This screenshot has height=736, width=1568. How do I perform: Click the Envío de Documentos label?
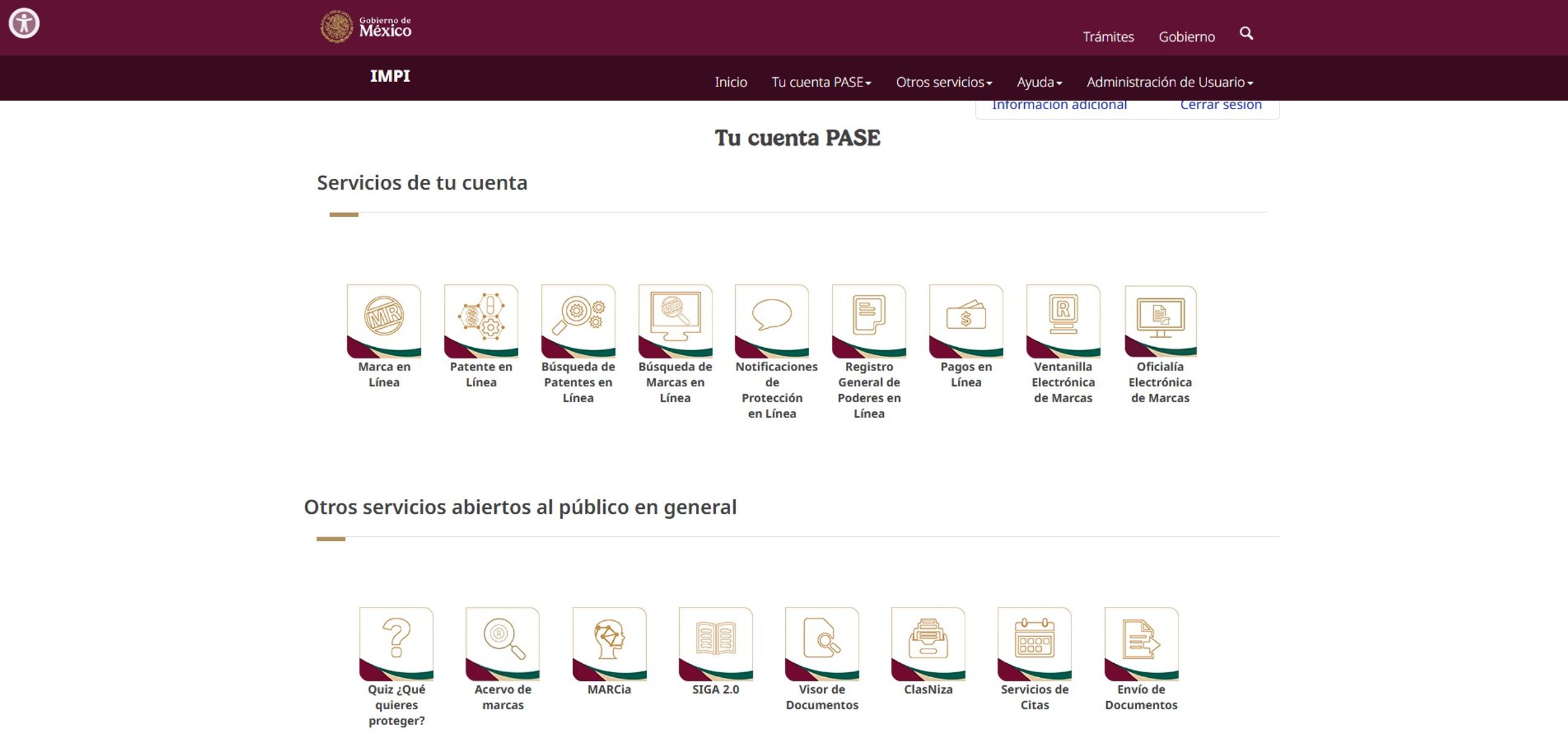coord(1141,697)
